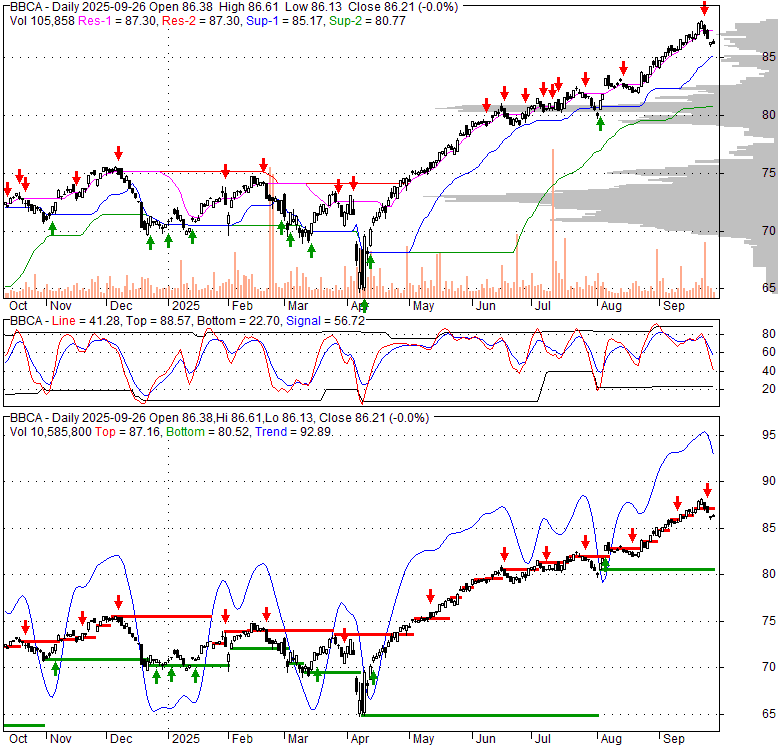The height and width of the screenshot is (745, 780).
Task: Select the Dec label on top chart time axis
Action: [x=121, y=305]
